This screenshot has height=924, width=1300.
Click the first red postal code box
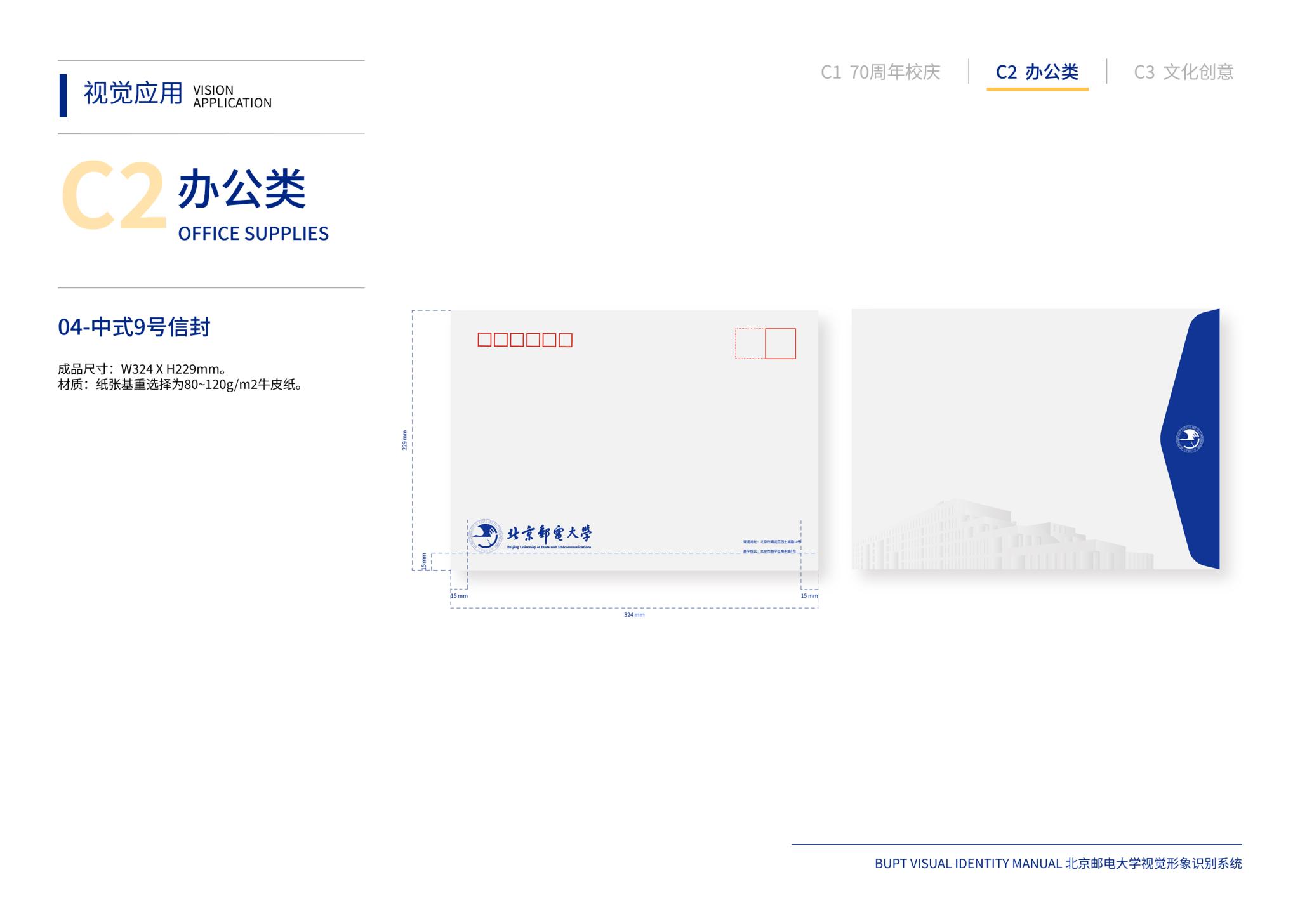point(484,340)
